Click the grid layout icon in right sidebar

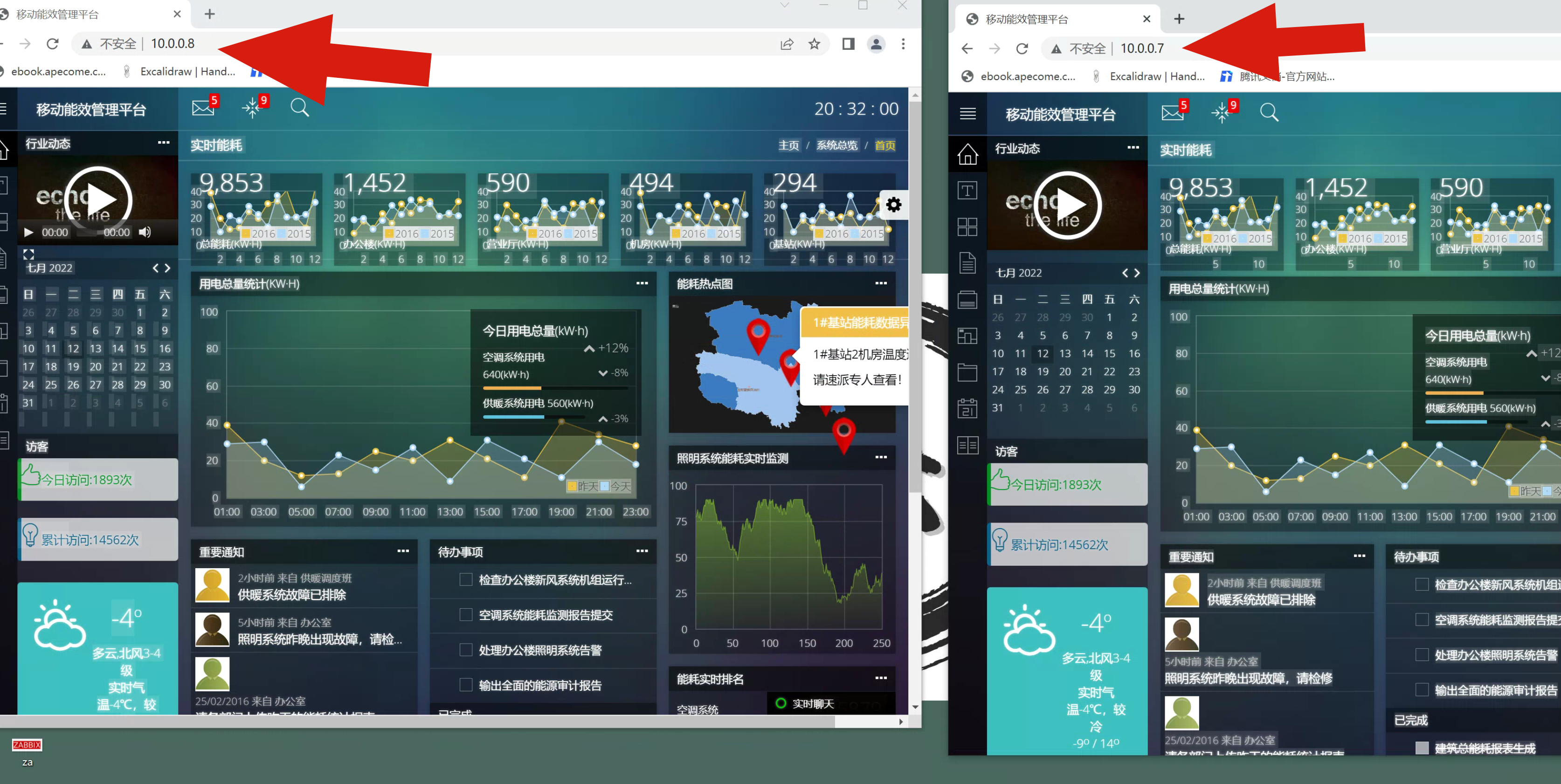pyautogui.click(x=967, y=227)
